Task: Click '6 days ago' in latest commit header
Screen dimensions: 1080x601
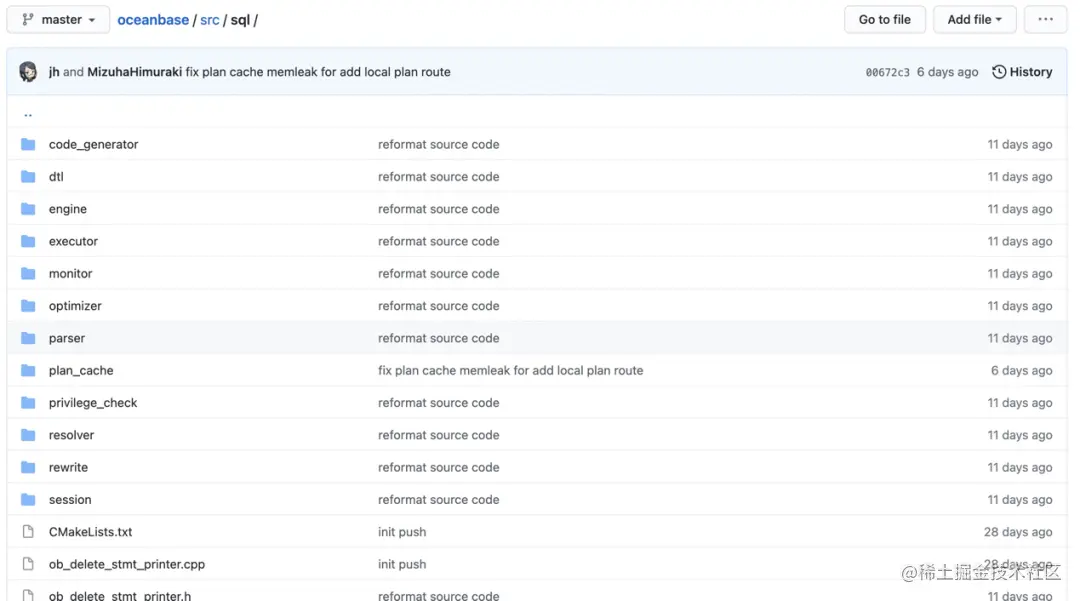Action: tap(947, 72)
